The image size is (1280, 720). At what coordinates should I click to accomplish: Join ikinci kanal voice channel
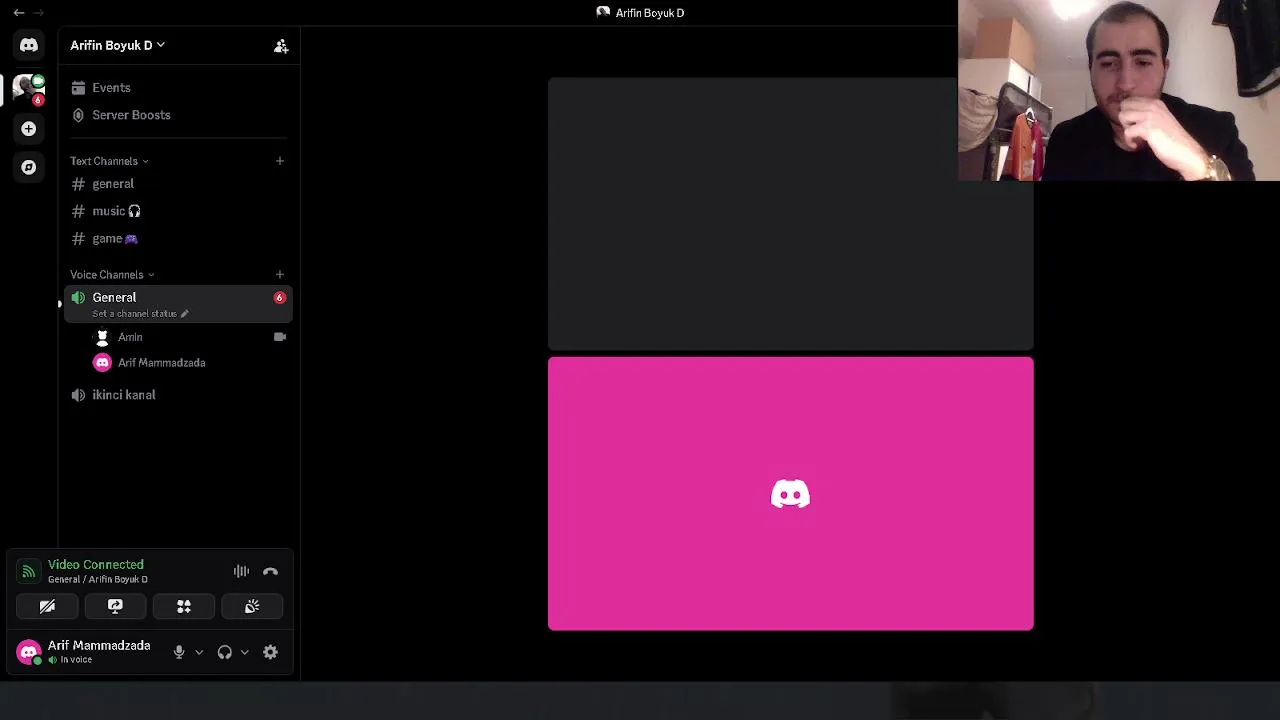click(x=178, y=395)
